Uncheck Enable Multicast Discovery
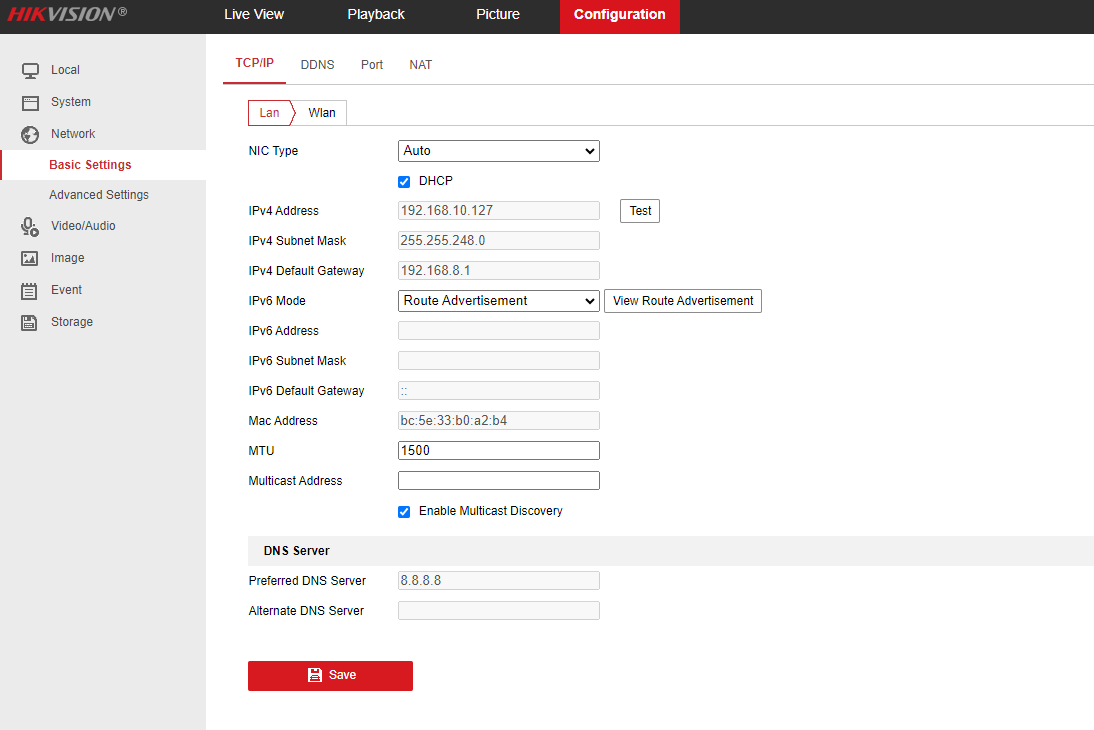Image resolution: width=1094 pixels, height=730 pixels. point(403,511)
